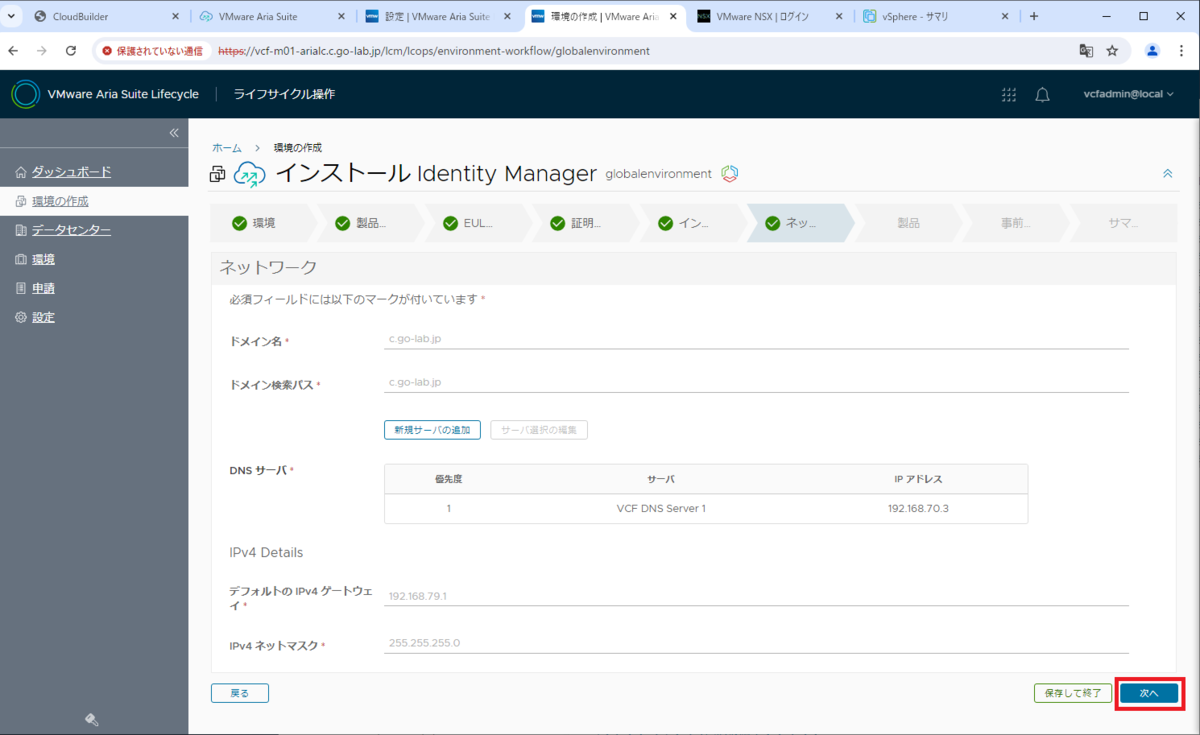Switch to the VMware Aria Suite tab
1200x735 pixels.
click(x=274, y=16)
